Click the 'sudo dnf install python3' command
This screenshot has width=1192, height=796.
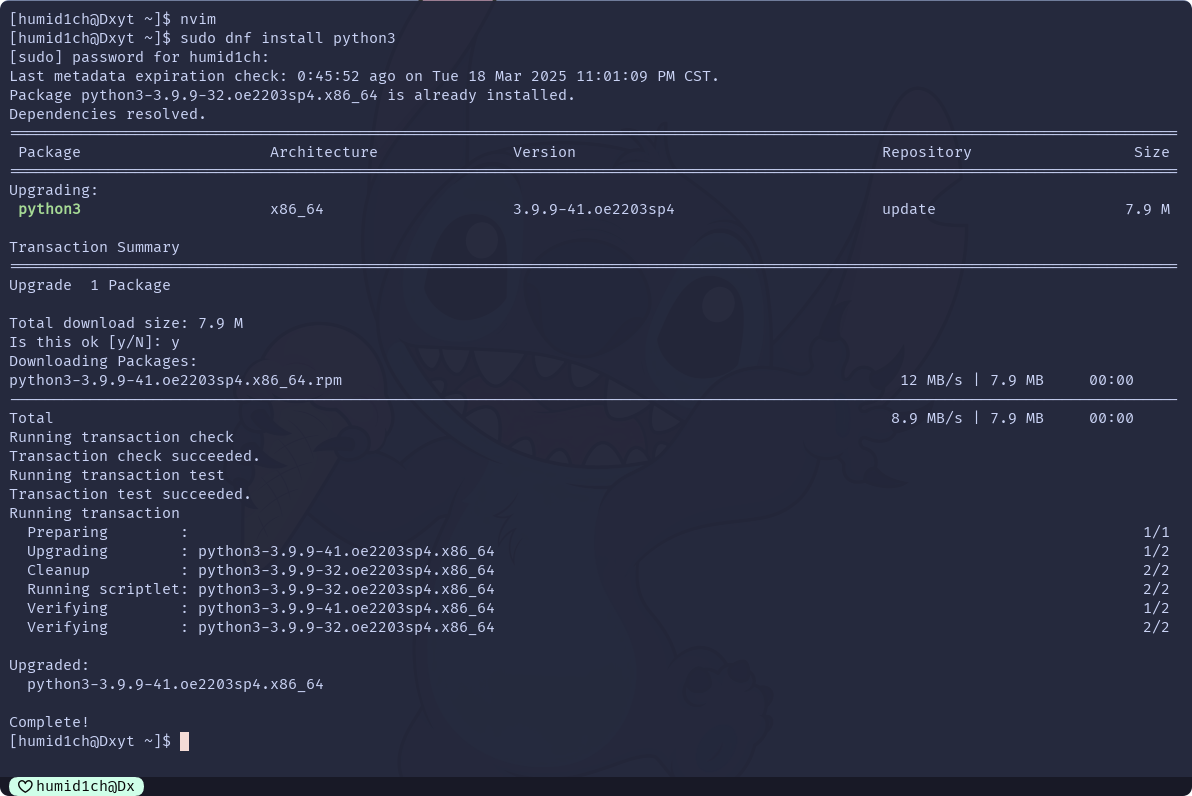point(287,38)
